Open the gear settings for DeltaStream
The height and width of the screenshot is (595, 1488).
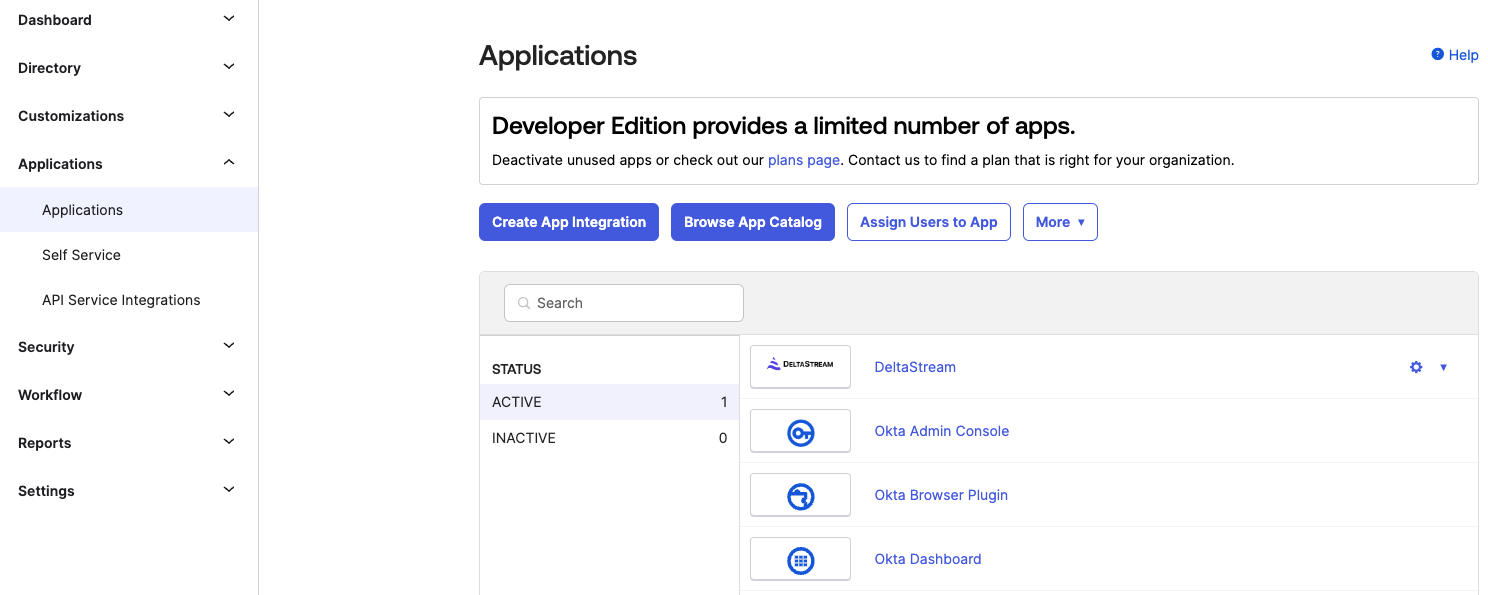tap(1416, 367)
